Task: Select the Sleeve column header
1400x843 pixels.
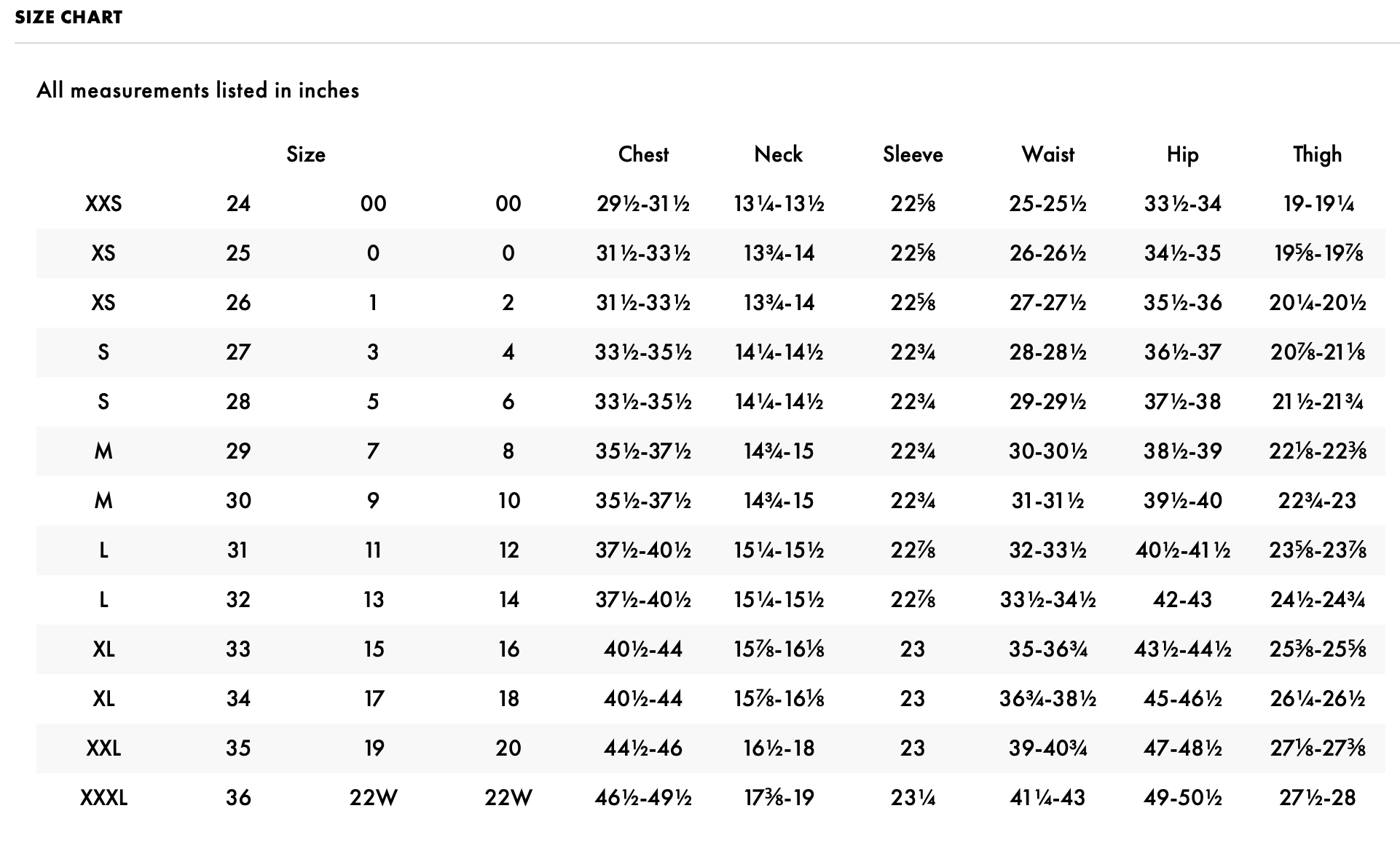Action: [913, 154]
